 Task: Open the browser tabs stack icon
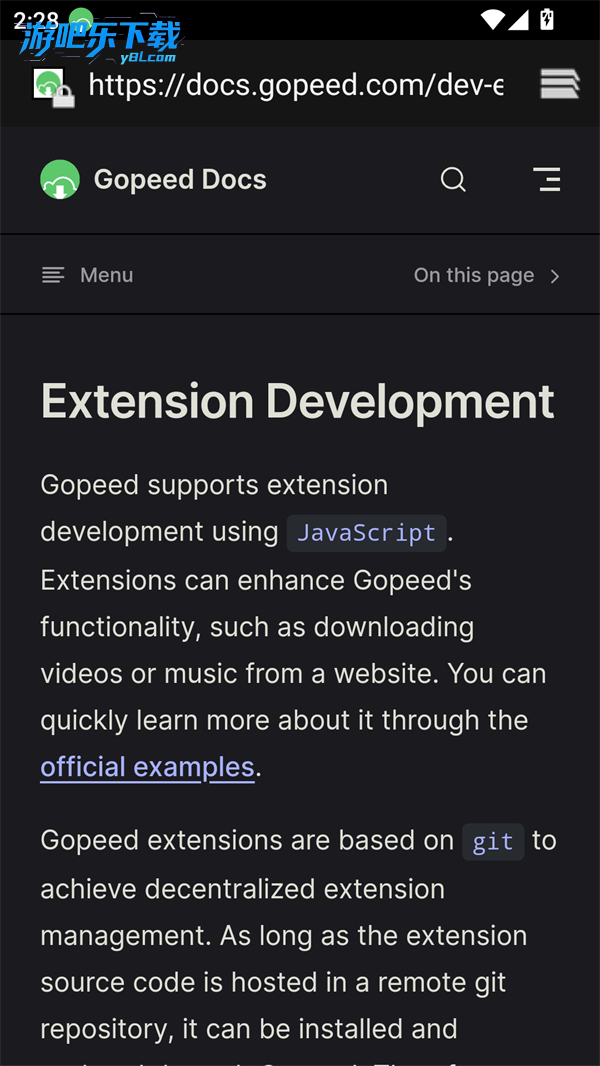pyautogui.click(x=560, y=84)
